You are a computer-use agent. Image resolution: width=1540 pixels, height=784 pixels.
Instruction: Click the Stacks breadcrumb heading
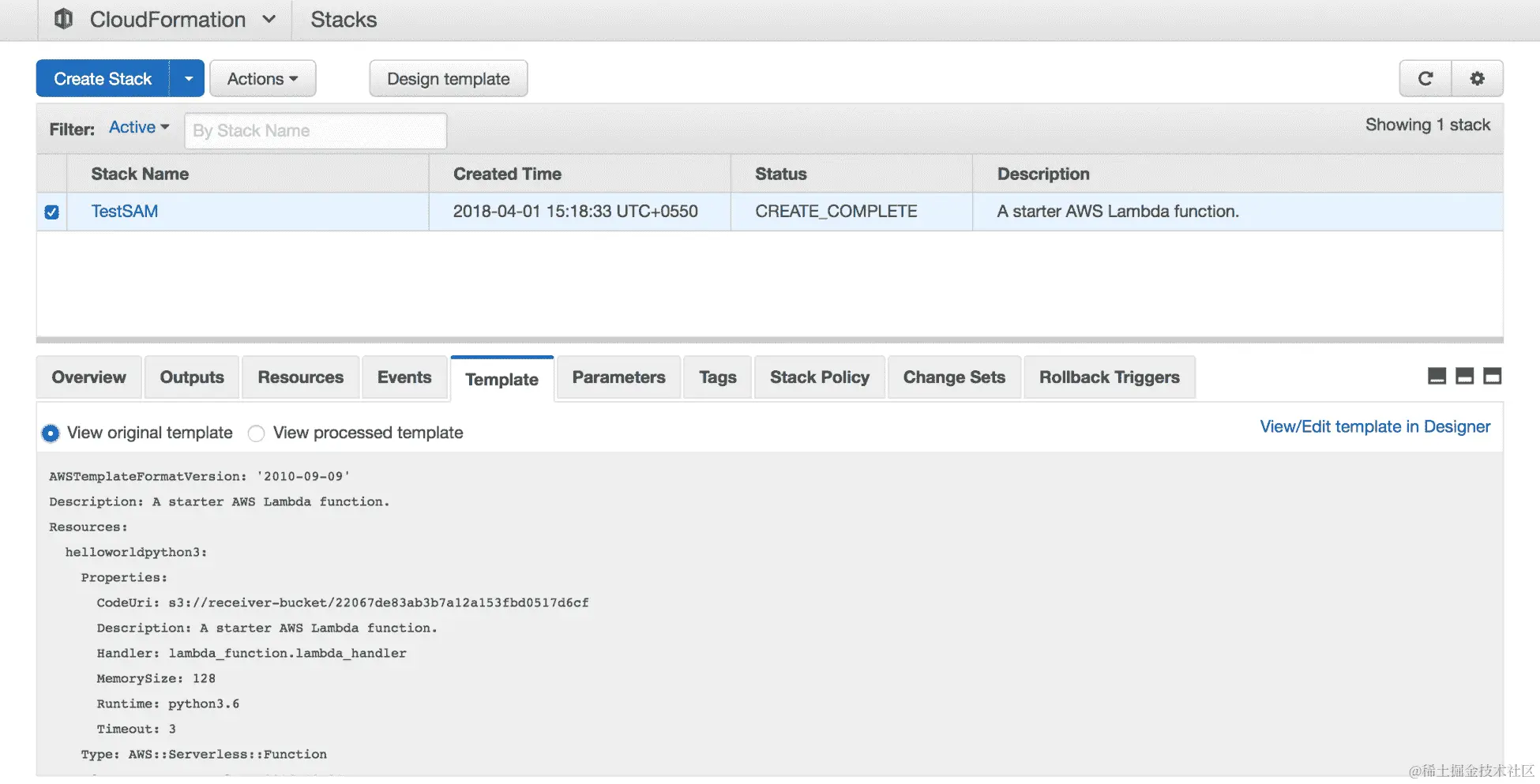coord(344,19)
